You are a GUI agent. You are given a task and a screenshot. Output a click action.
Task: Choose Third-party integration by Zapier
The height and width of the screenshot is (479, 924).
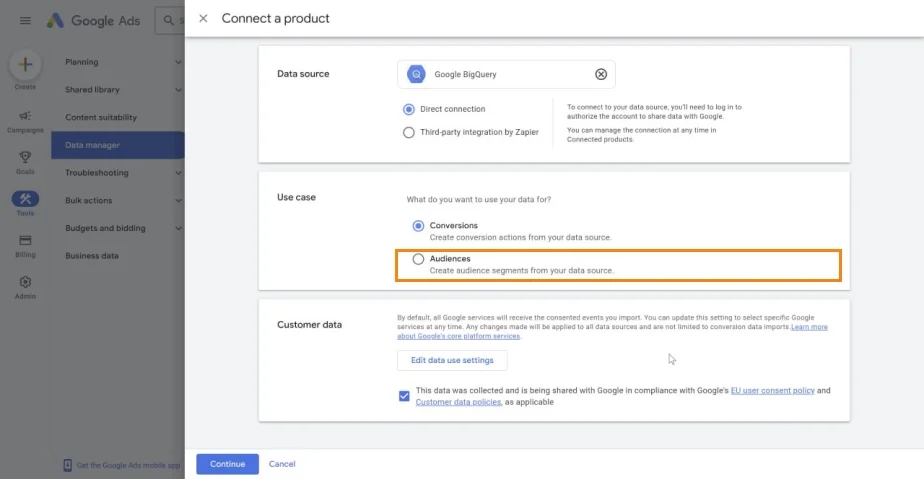(408, 133)
